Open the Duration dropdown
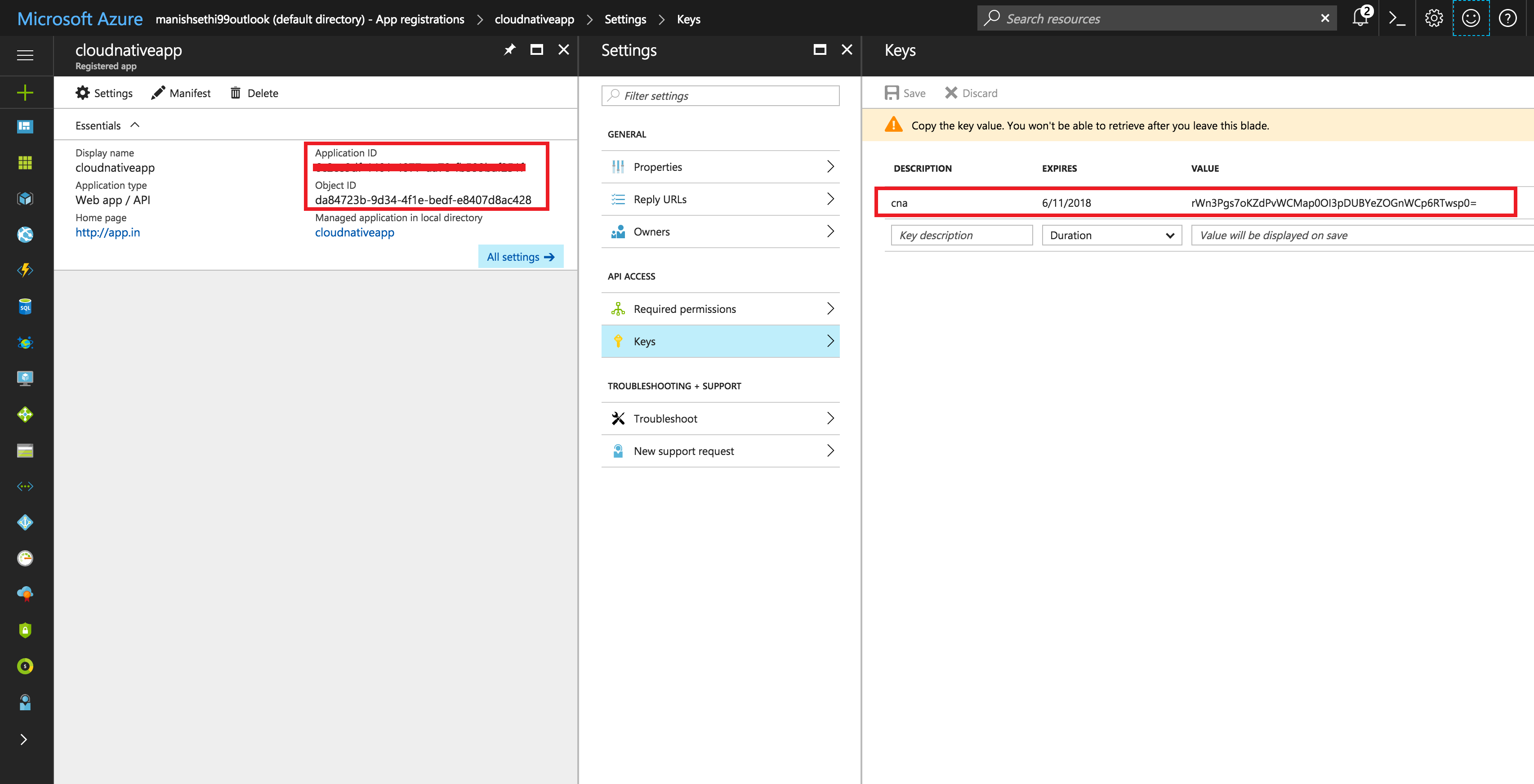Viewport: 1534px width, 784px height. coord(1111,235)
